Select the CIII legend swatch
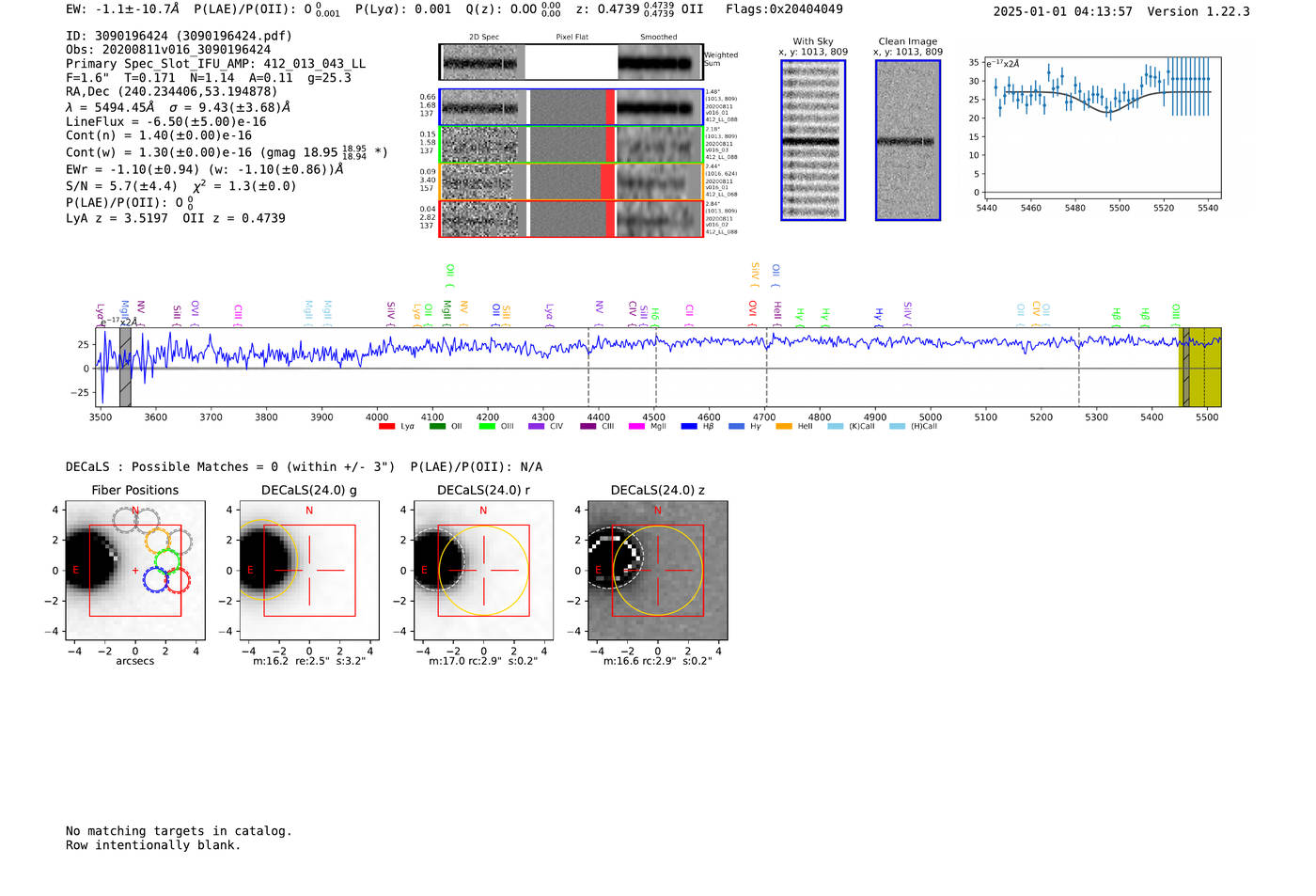This screenshot has height=896, width=1316. (588, 427)
